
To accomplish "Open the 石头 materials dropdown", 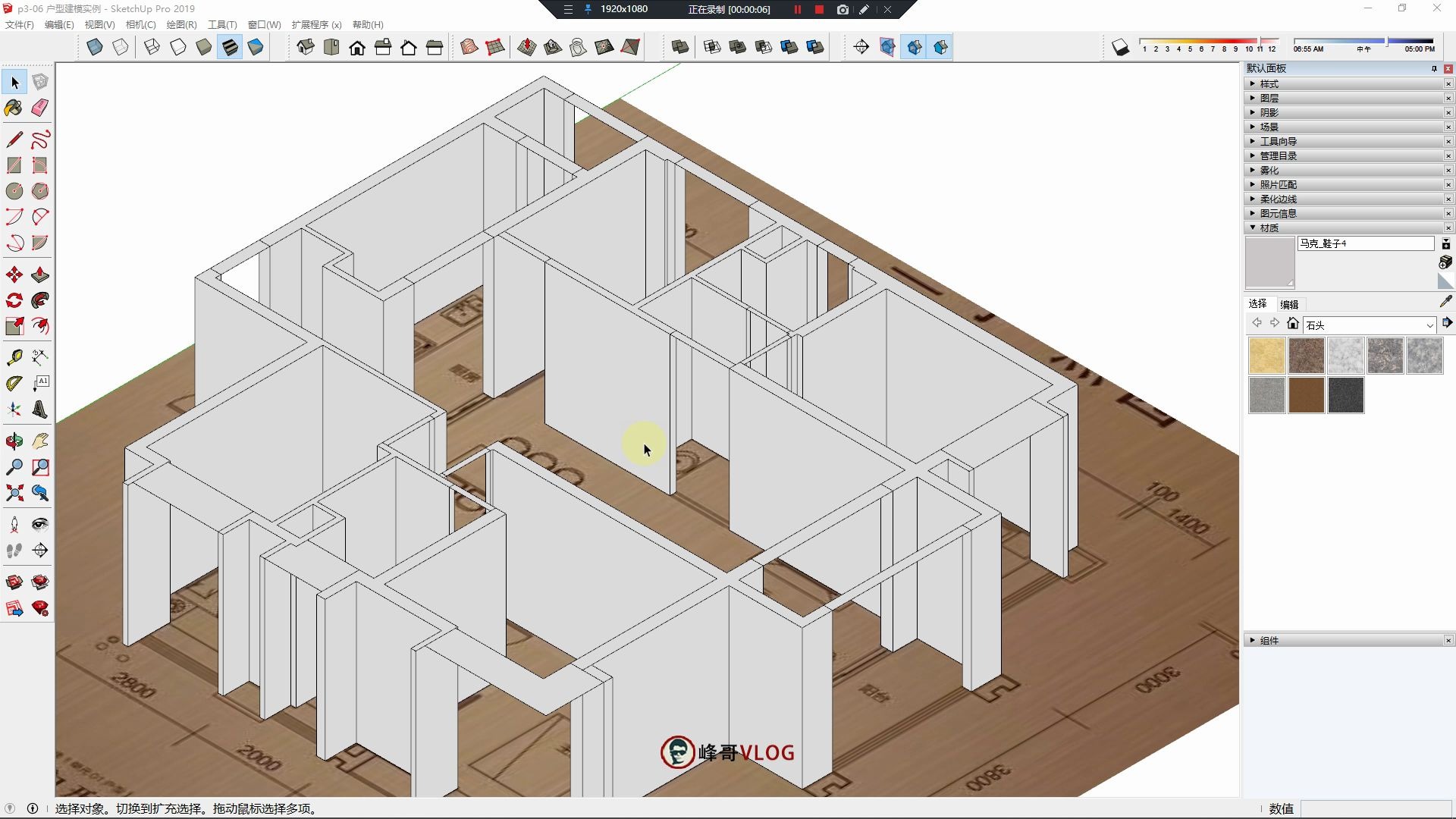I will [1429, 325].
